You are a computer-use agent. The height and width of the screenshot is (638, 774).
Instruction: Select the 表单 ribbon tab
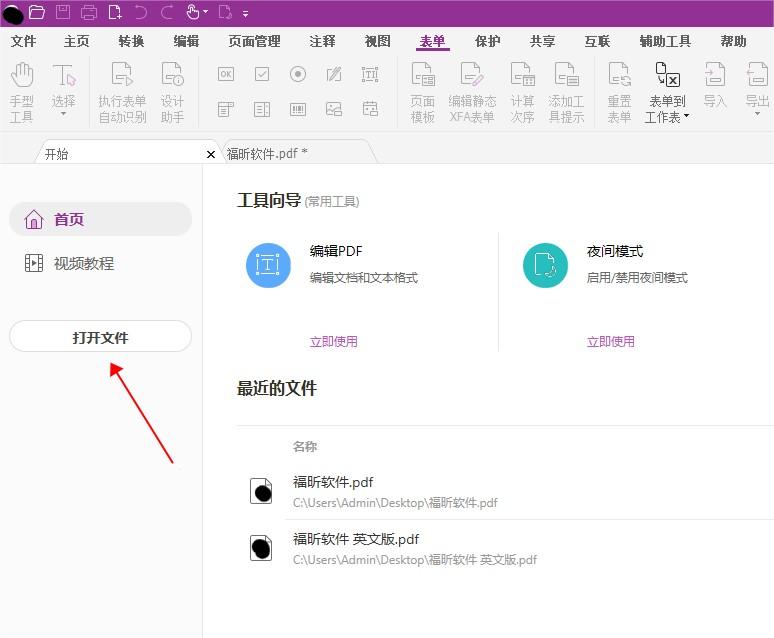[x=432, y=41]
